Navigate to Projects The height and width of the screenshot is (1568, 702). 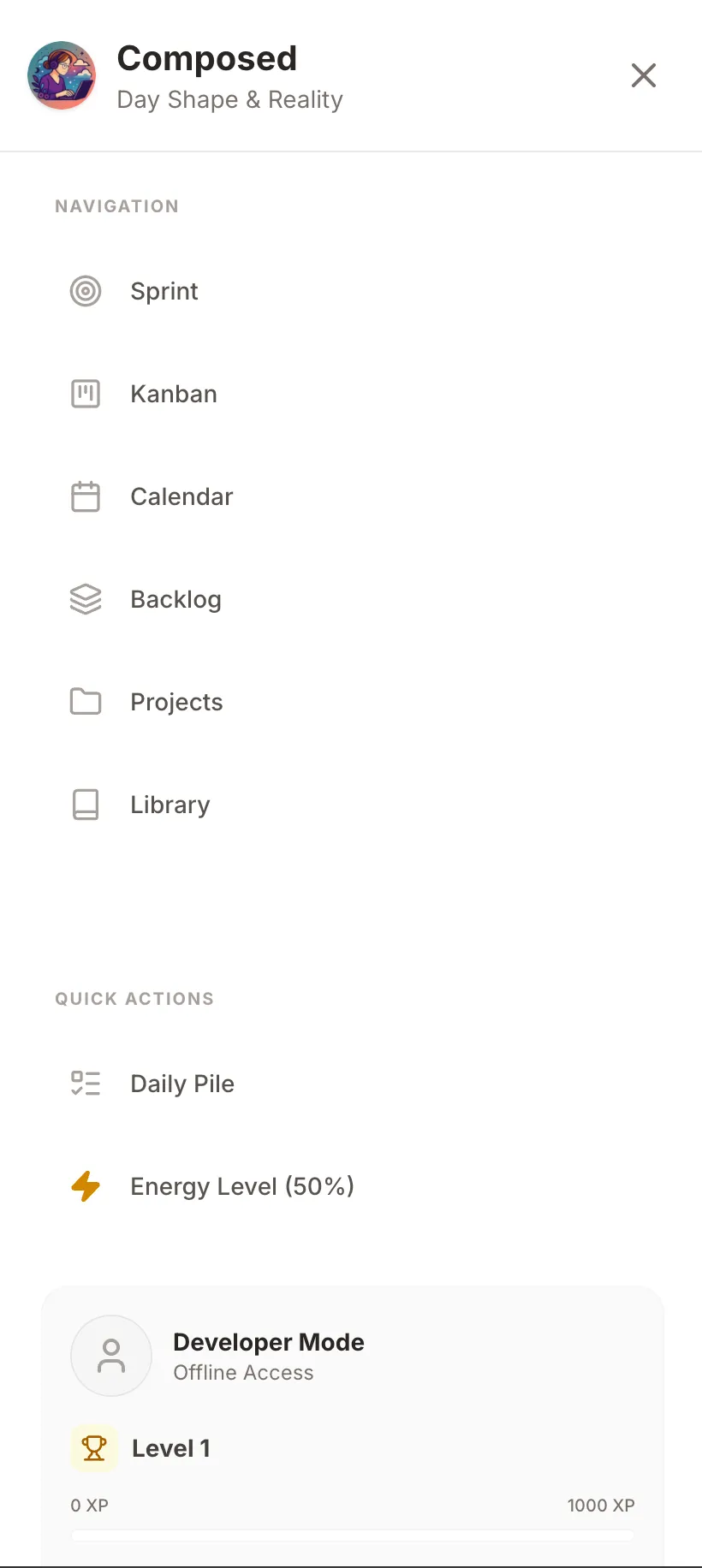click(x=176, y=702)
